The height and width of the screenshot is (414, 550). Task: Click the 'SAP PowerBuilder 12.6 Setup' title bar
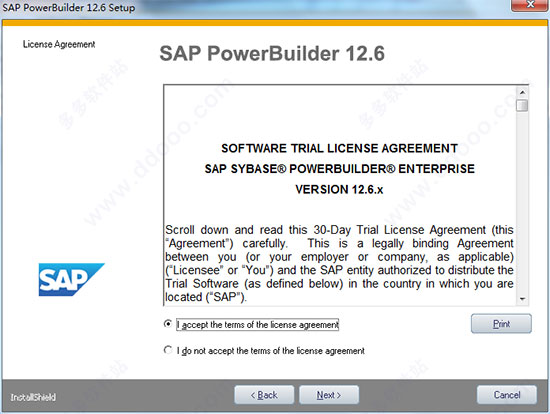[x=69, y=7]
